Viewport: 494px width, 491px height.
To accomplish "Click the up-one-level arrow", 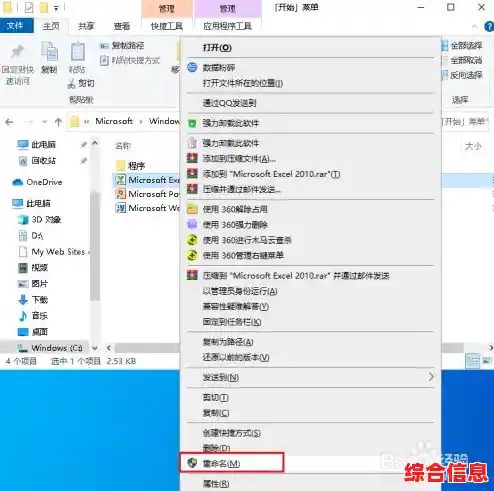I will click(58, 122).
